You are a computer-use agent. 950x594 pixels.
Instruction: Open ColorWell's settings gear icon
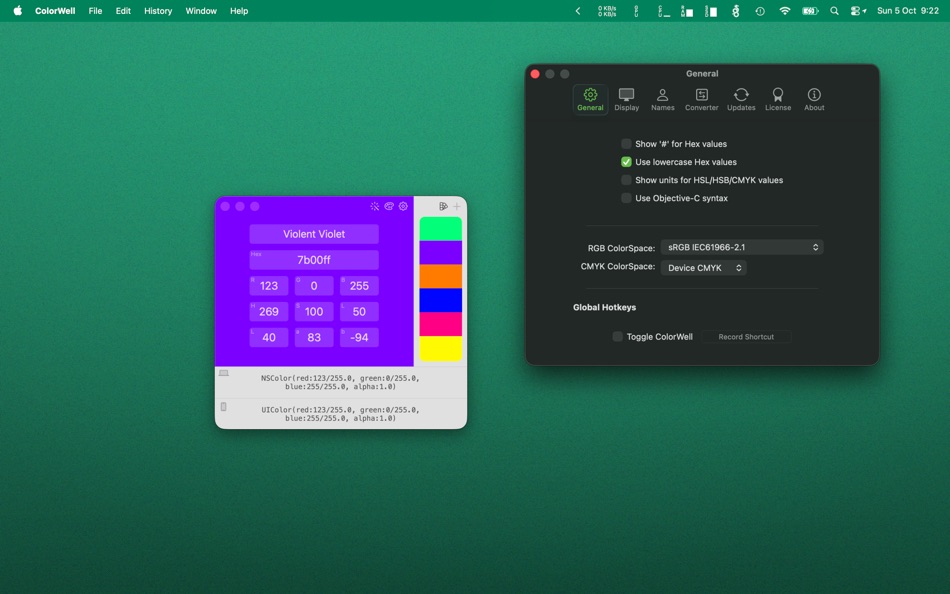pyautogui.click(x=404, y=206)
